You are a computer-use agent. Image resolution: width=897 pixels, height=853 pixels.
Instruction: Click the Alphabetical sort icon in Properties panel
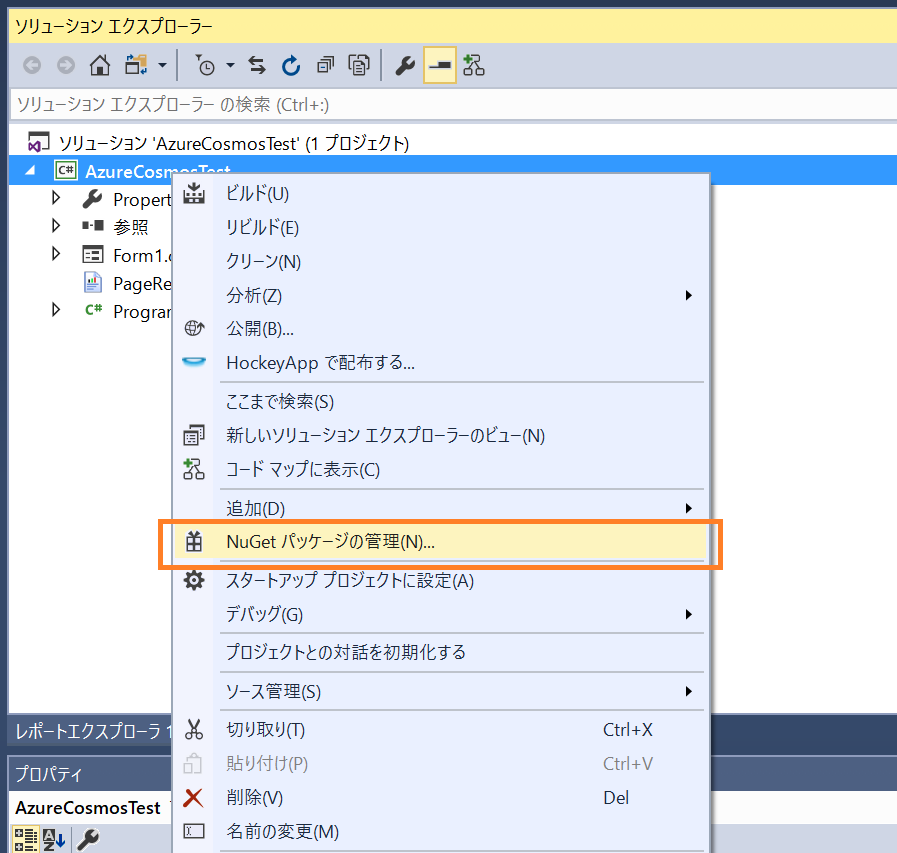[54, 840]
